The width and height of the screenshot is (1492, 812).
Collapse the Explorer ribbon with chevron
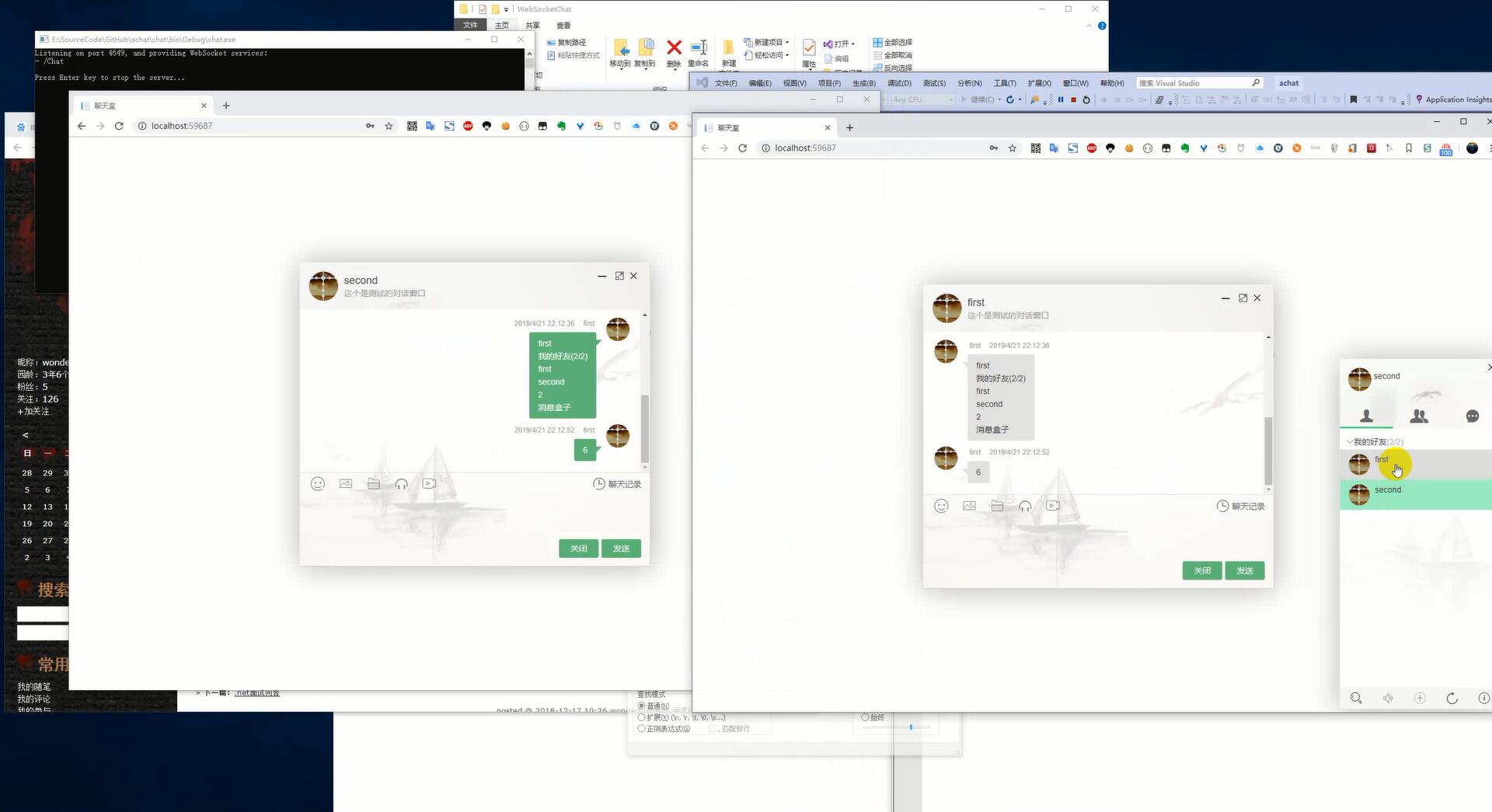pos(1089,26)
